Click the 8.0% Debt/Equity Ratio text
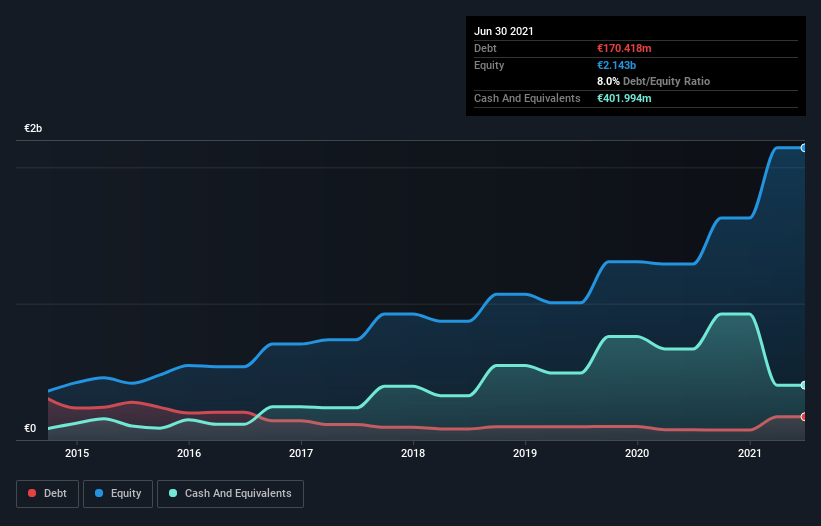This screenshot has width=821, height=526. [x=653, y=82]
